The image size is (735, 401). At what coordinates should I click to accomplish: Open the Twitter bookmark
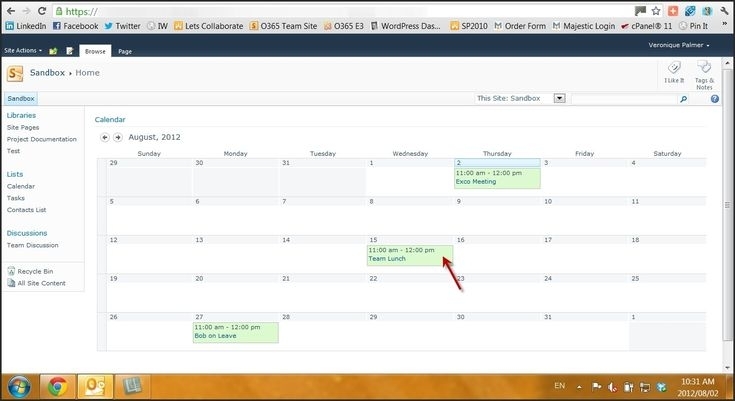(x=122, y=26)
